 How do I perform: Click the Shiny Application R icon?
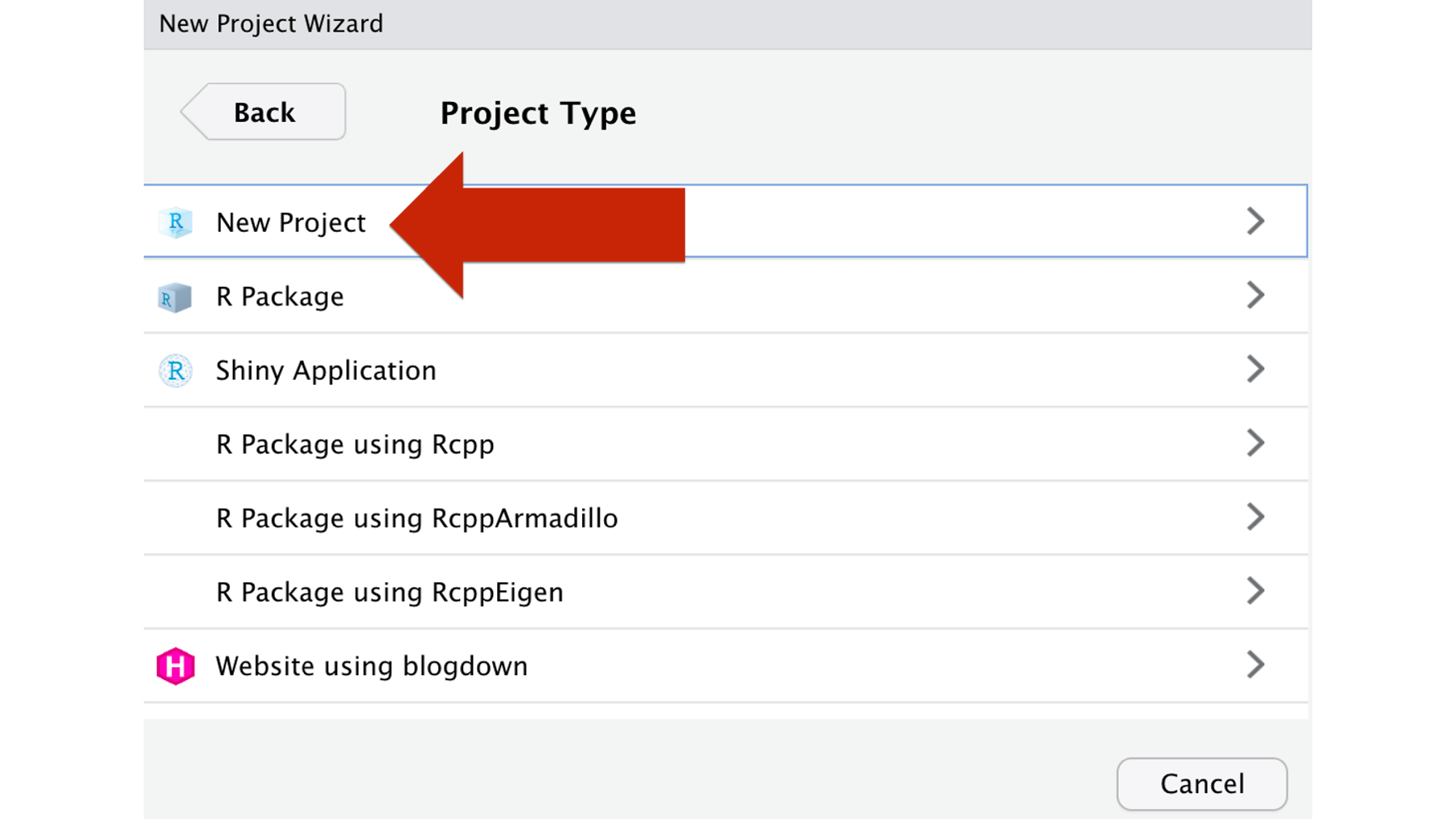pos(175,370)
